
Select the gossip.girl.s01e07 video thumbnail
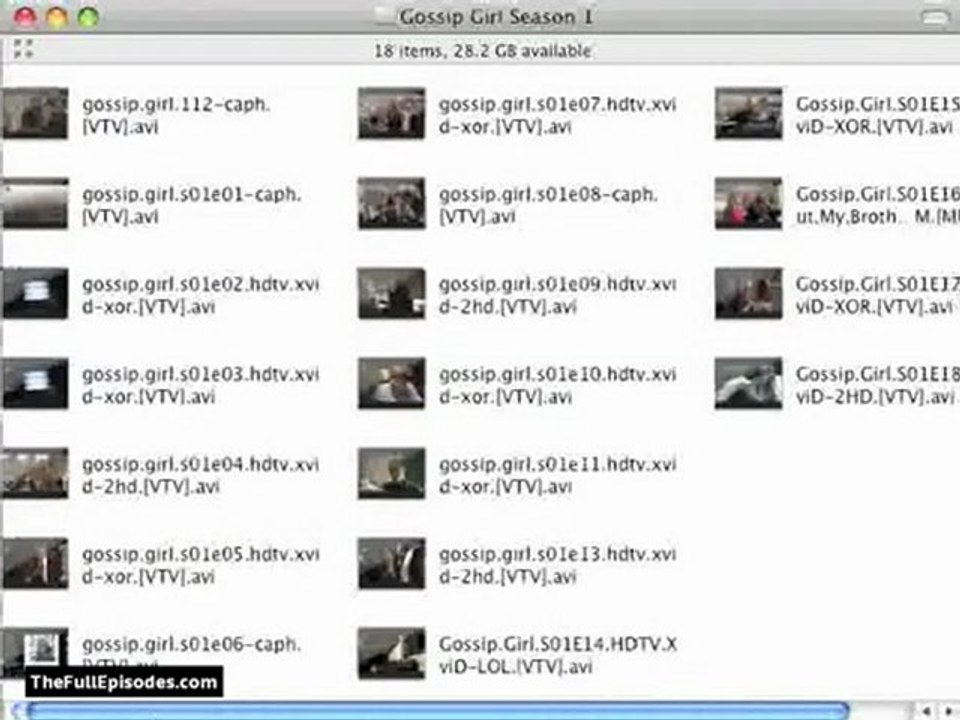(391, 113)
